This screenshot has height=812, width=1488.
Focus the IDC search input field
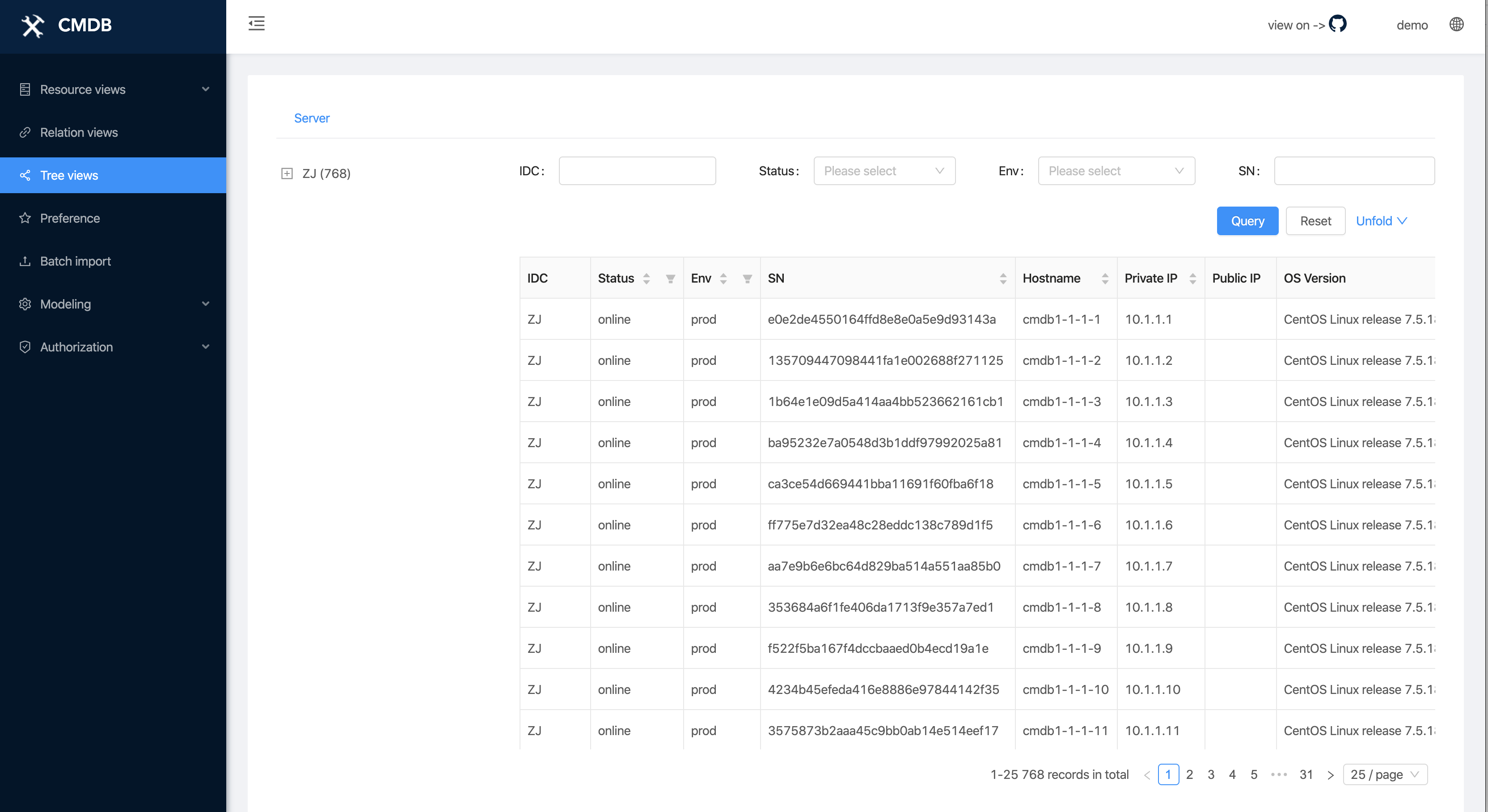[x=637, y=171]
